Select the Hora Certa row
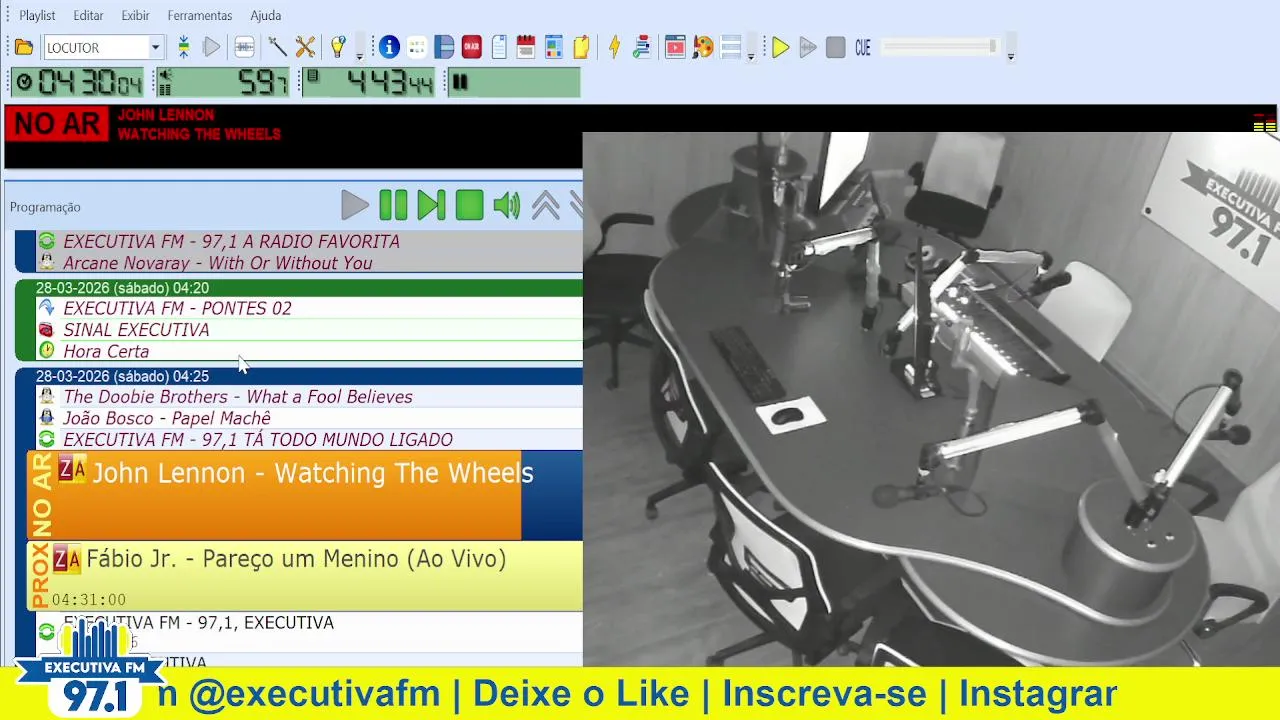The width and height of the screenshot is (1280, 720). pyautogui.click(x=309, y=351)
